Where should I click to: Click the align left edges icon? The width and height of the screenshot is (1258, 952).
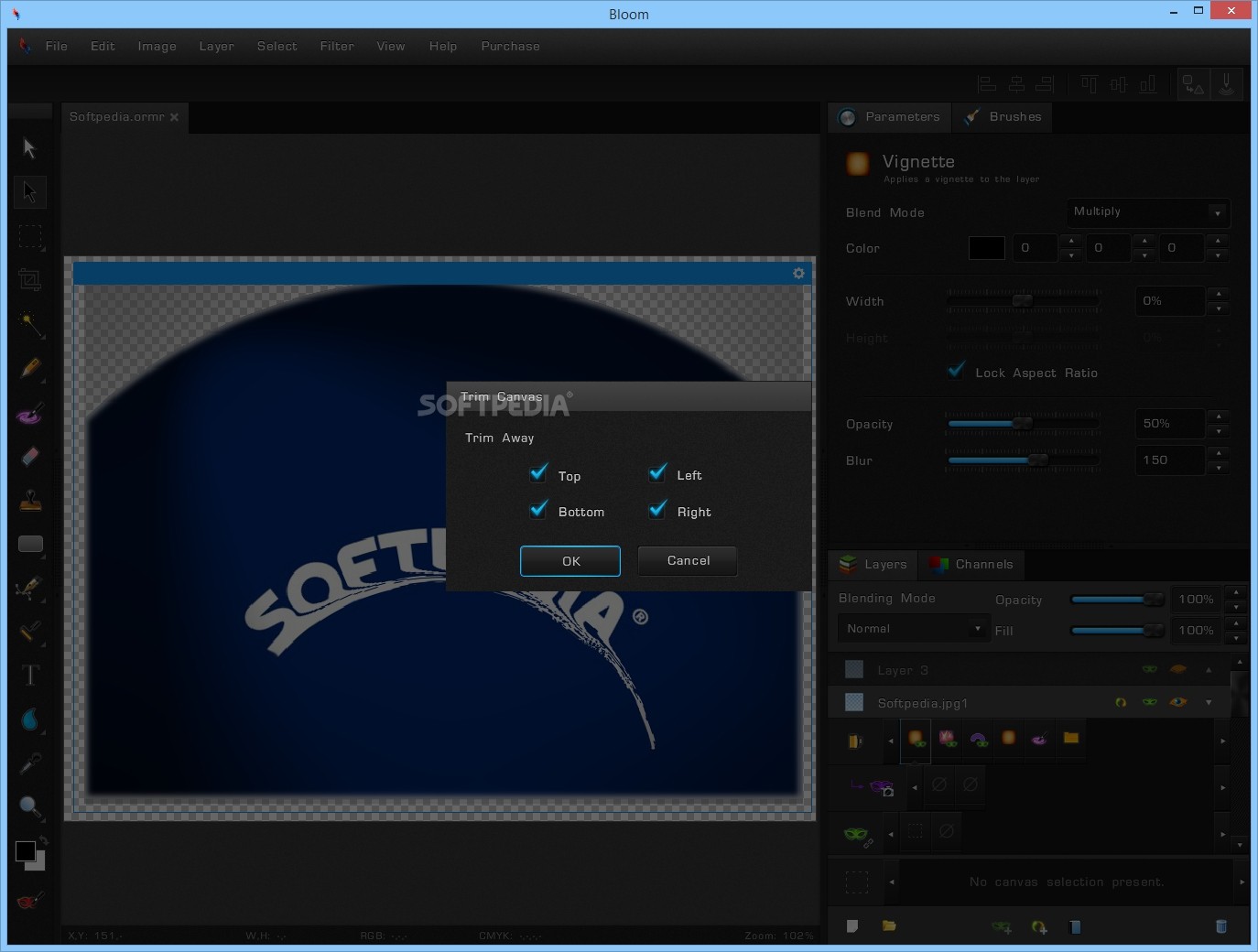coord(987,84)
